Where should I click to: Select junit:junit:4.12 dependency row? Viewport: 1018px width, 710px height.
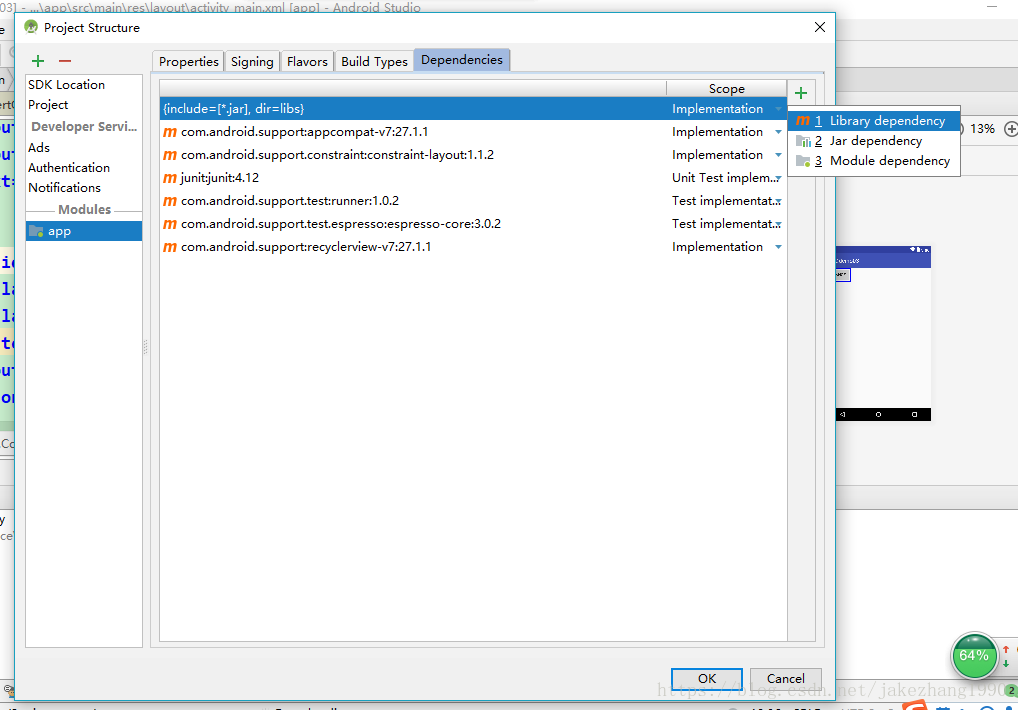(x=473, y=178)
